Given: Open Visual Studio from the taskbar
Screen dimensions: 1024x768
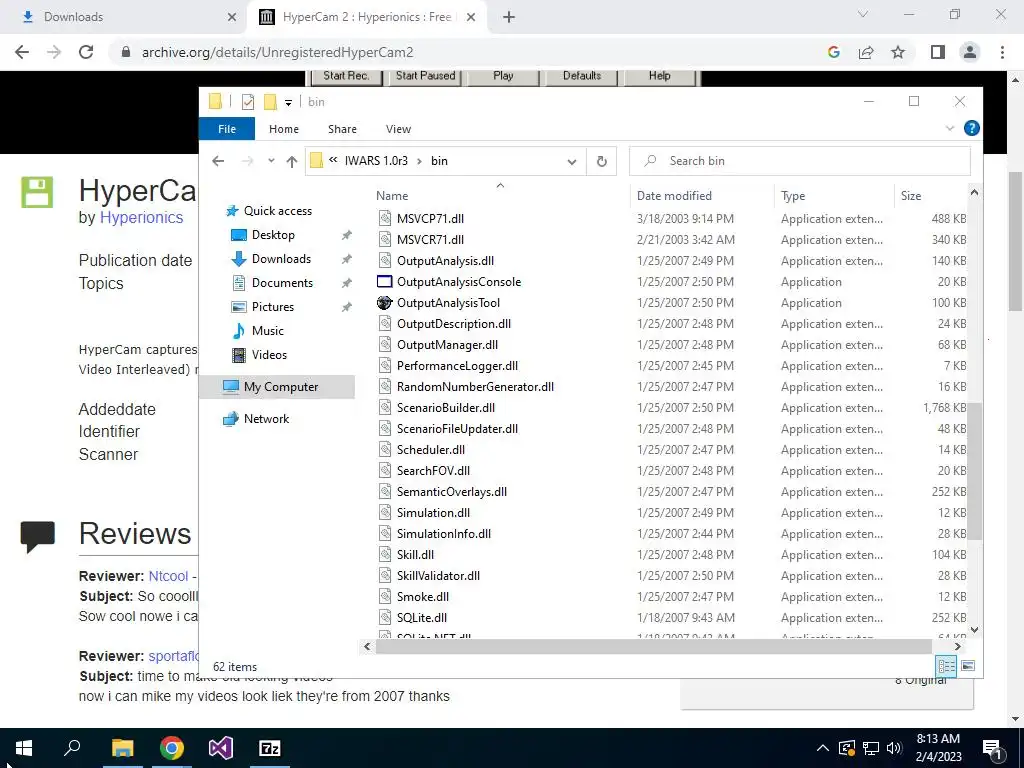Looking at the screenshot, I should click(221, 748).
